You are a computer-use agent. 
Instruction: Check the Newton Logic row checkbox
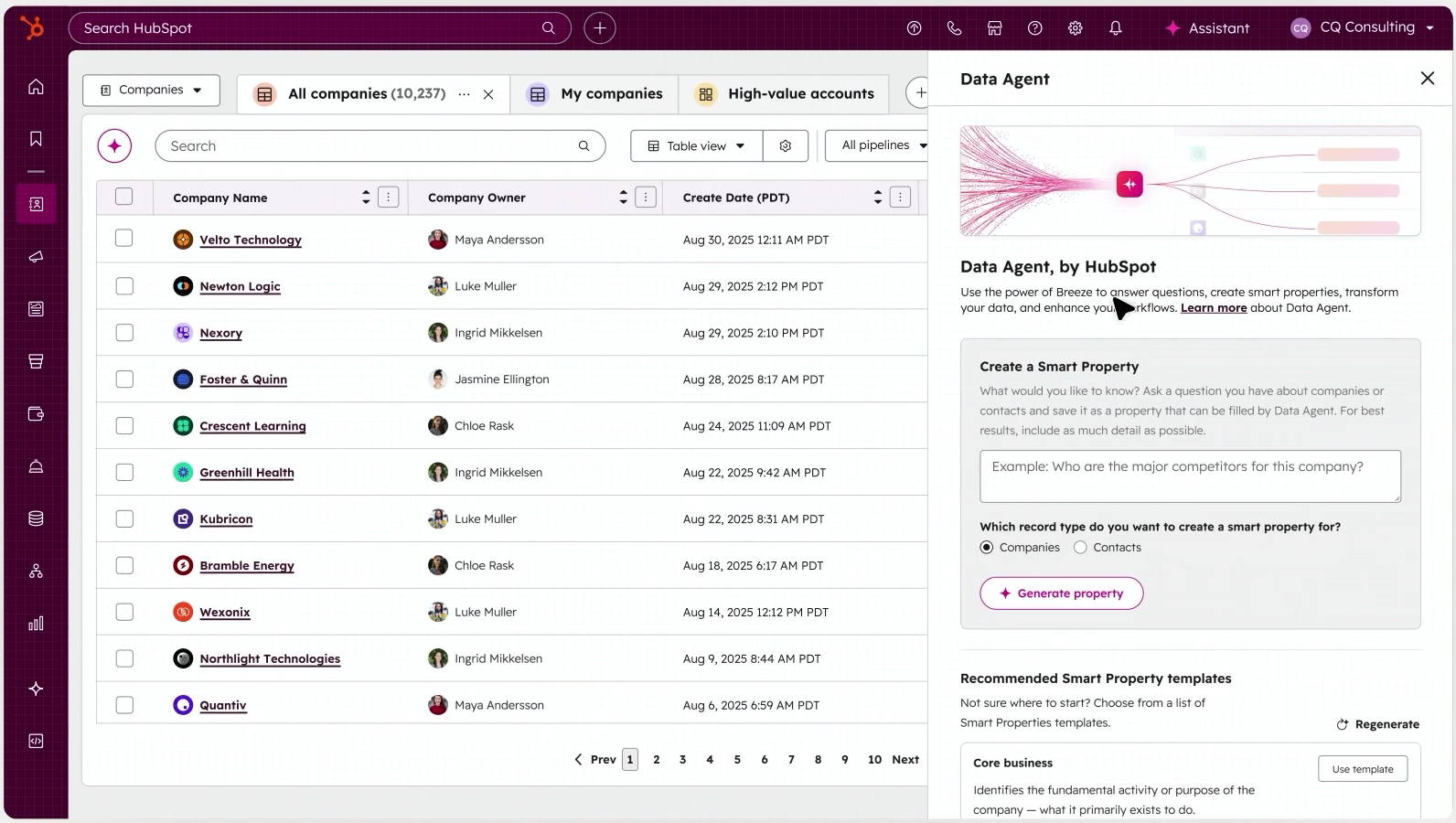coord(124,286)
